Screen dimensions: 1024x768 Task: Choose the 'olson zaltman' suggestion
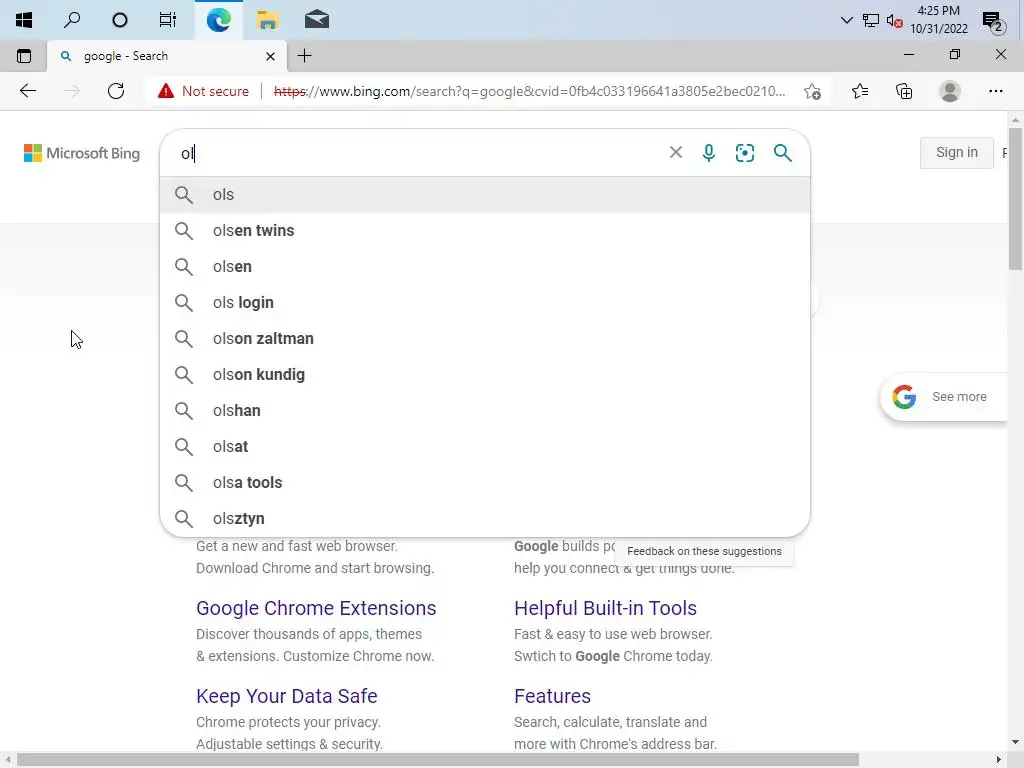tap(485, 338)
